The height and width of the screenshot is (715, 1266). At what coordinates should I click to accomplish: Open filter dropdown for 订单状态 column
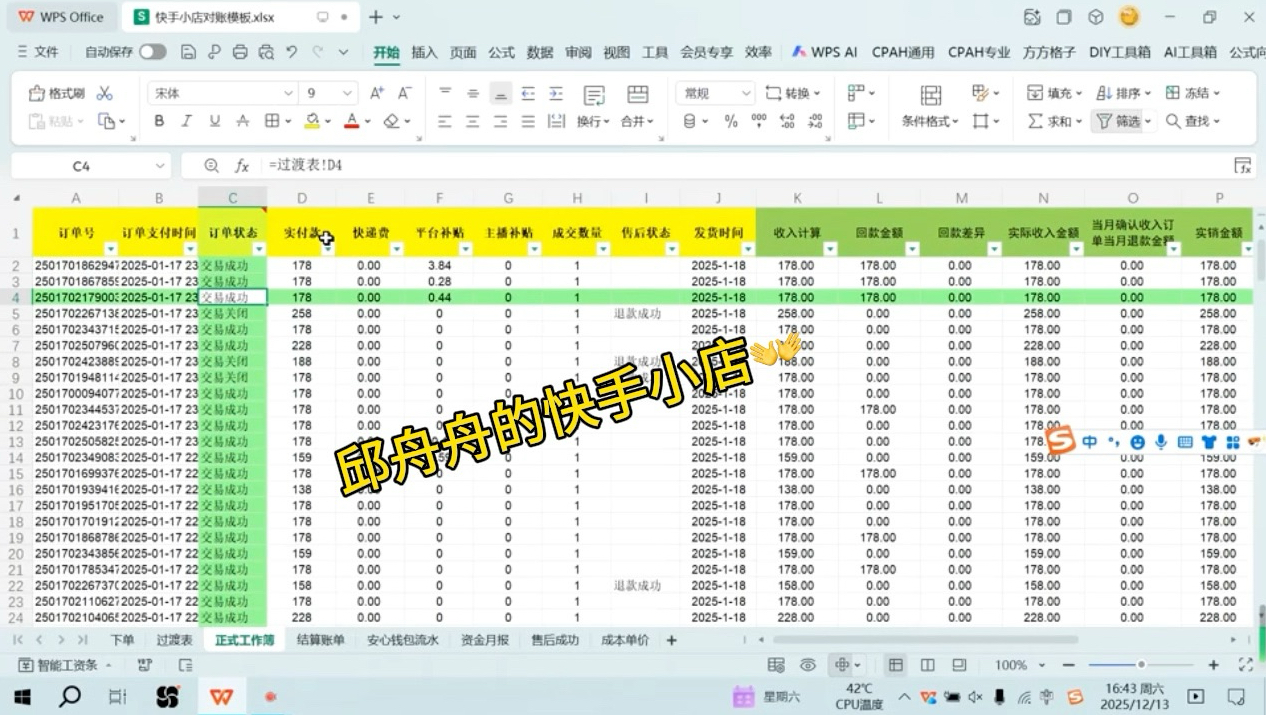(x=259, y=249)
